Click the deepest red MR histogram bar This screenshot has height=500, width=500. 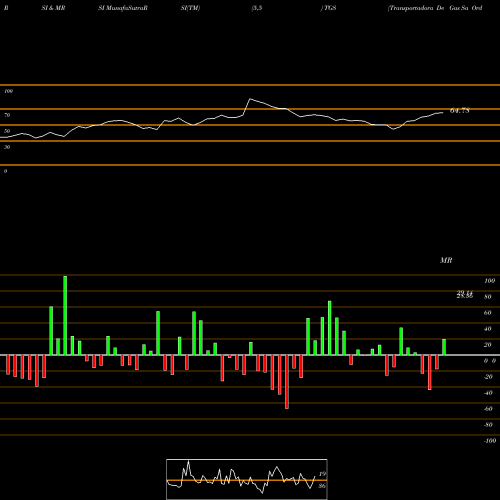pyautogui.click(x=287, y=382)
